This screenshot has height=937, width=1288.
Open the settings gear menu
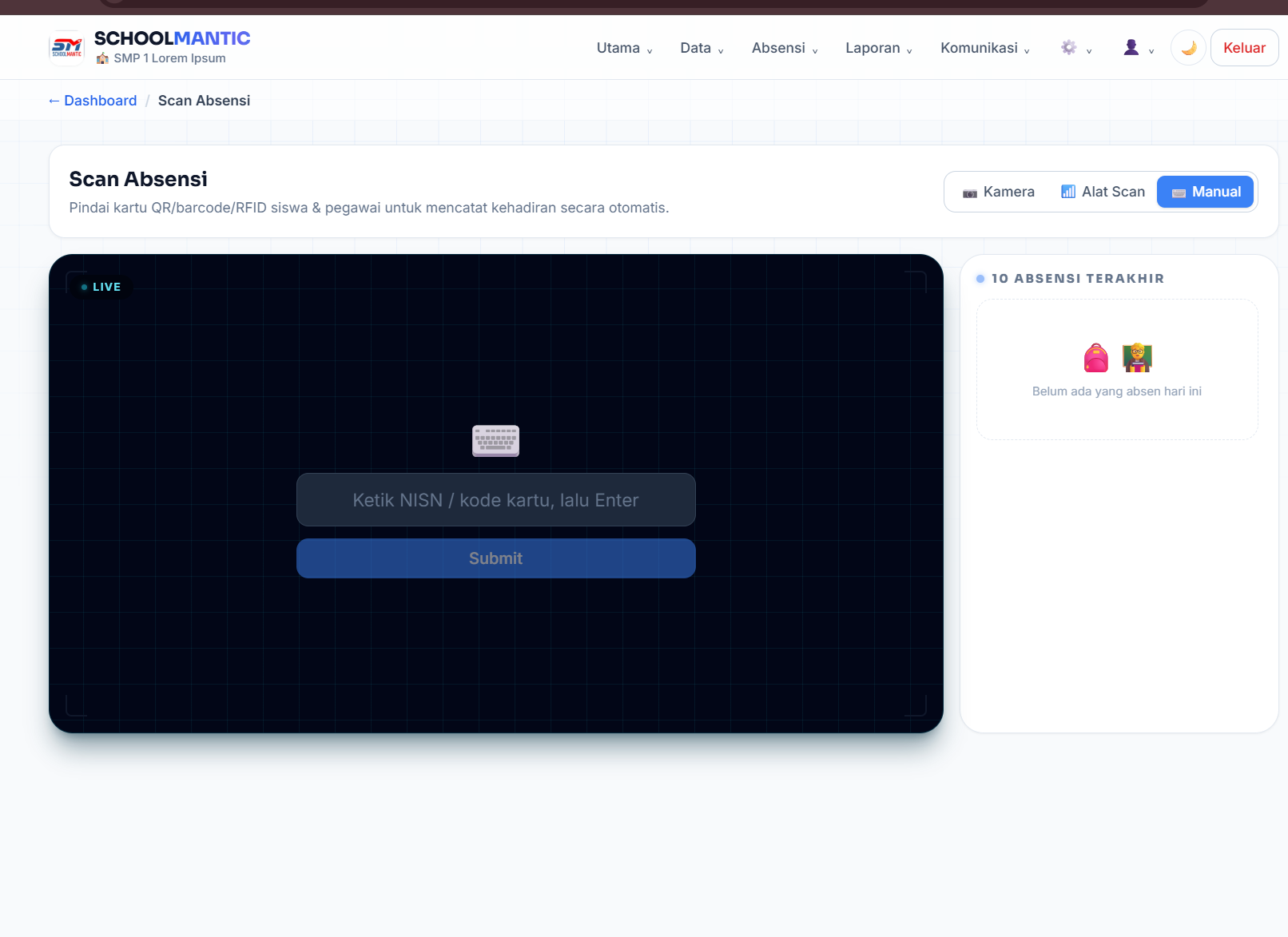tap(1076, 48)
